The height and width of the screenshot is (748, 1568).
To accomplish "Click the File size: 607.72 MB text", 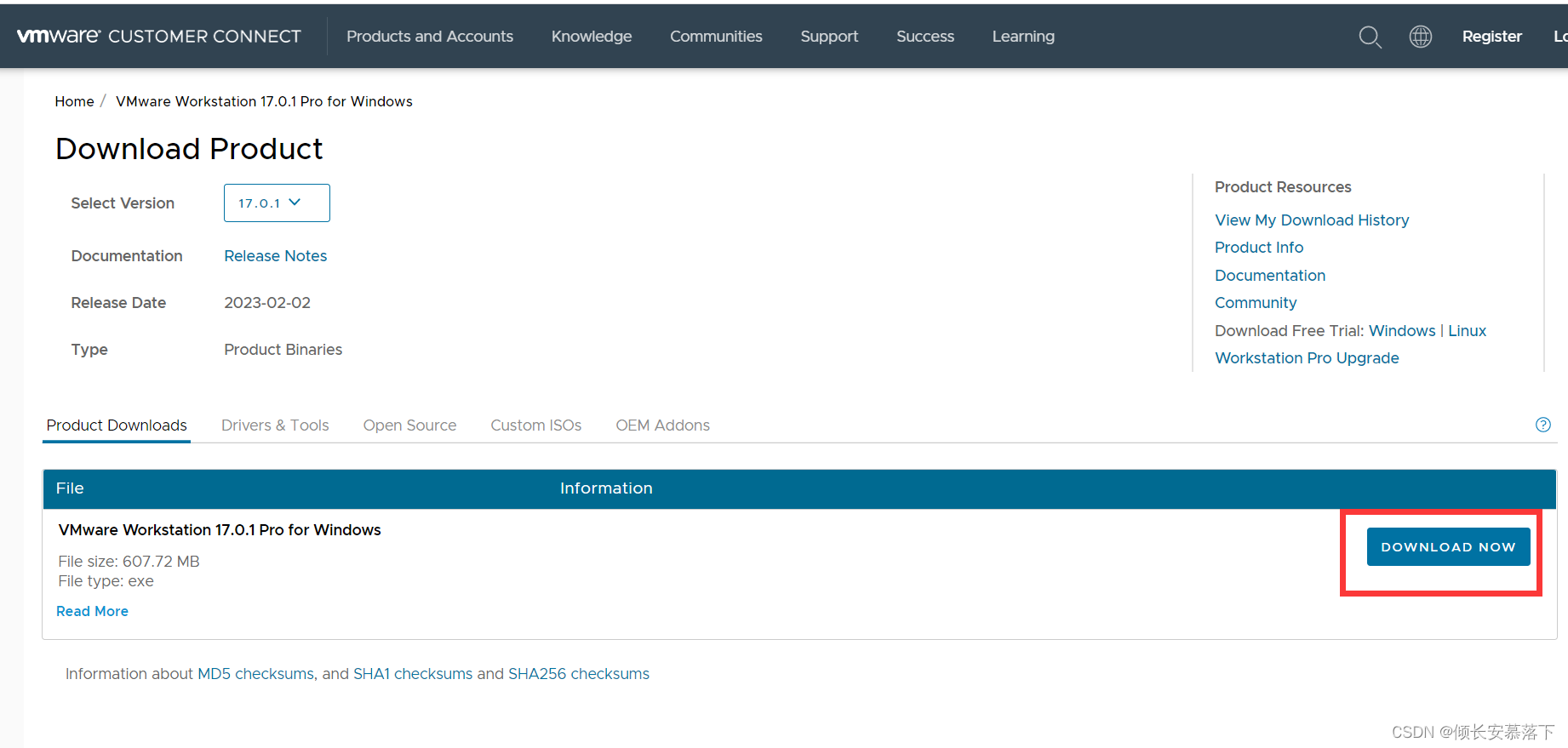I will point(129,562).
